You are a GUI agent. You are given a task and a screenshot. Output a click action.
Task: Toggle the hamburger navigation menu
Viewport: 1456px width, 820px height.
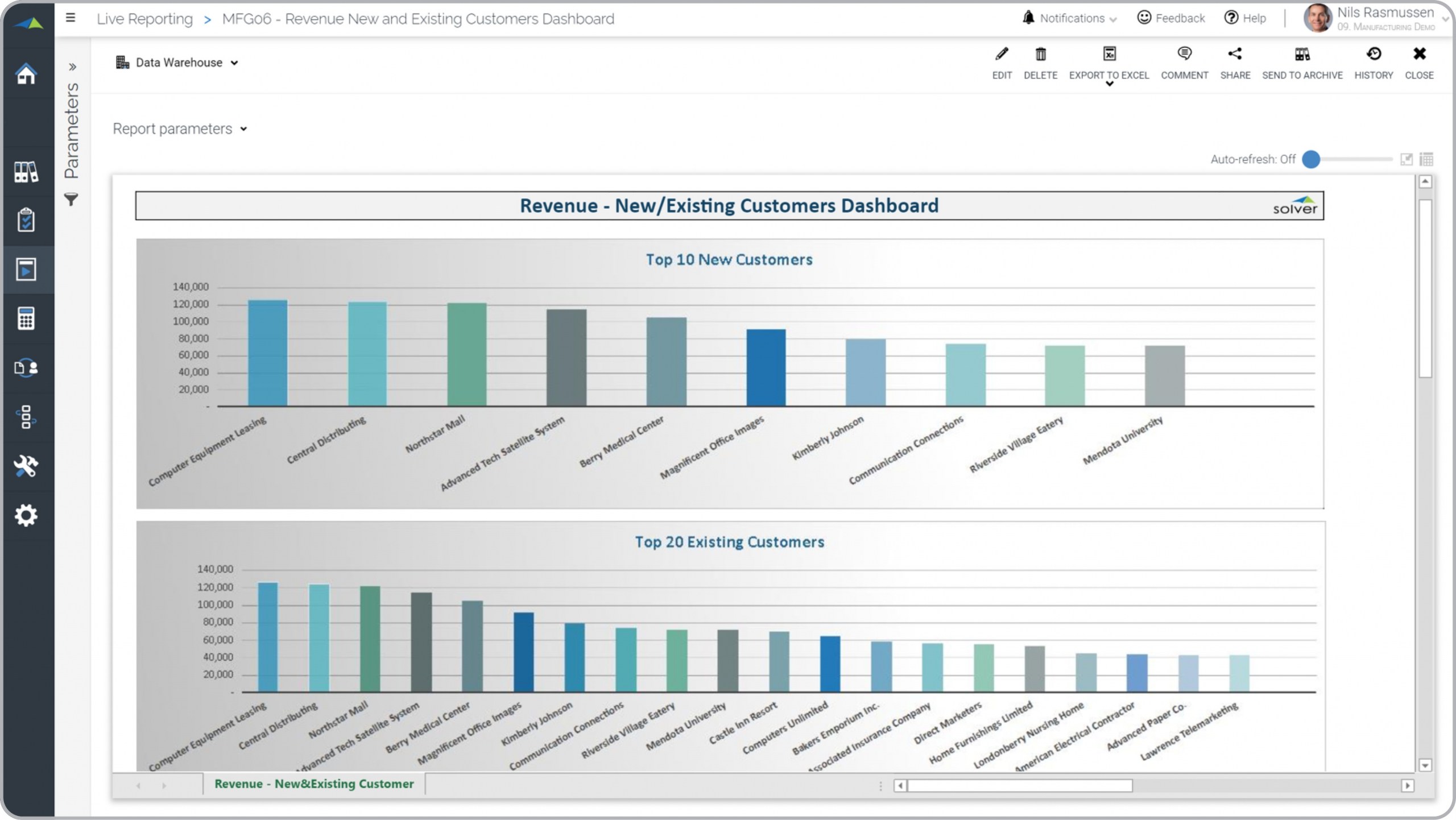coord(71,18)
